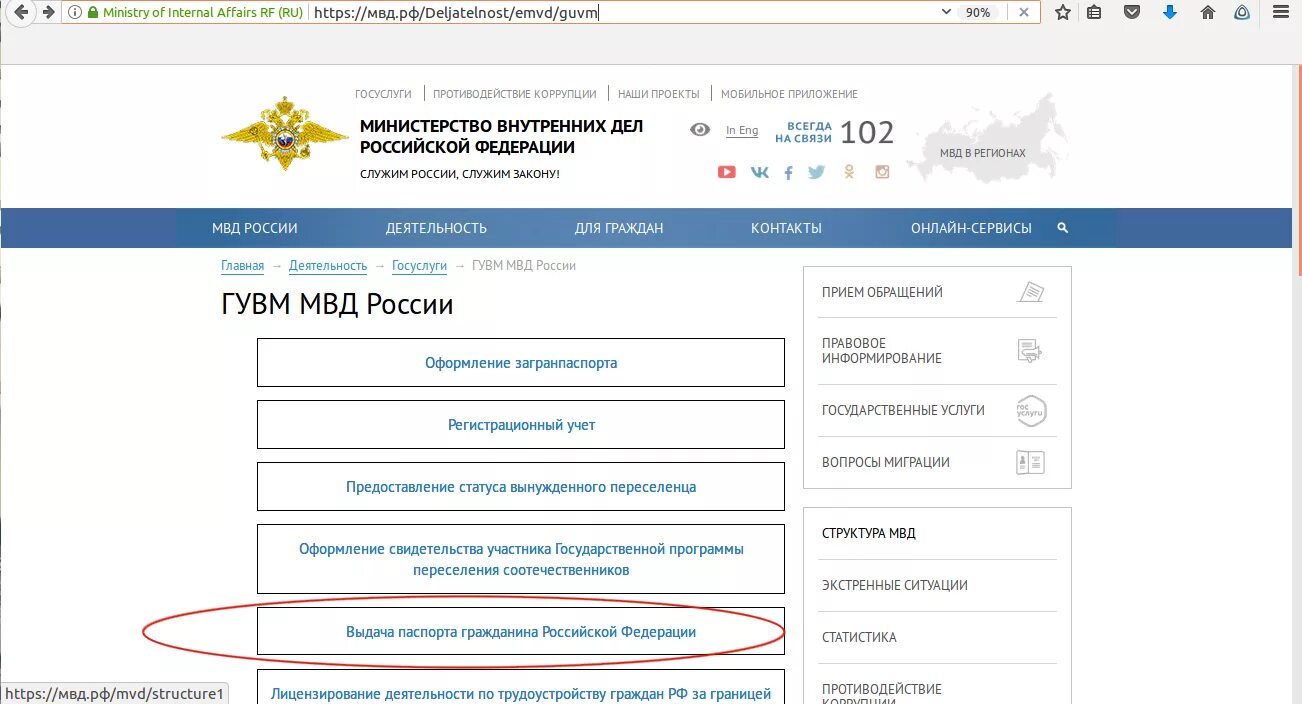Bookmark this page with the star icon
This screenshot has height=704, width=1302.
[x=1063, y=13]
